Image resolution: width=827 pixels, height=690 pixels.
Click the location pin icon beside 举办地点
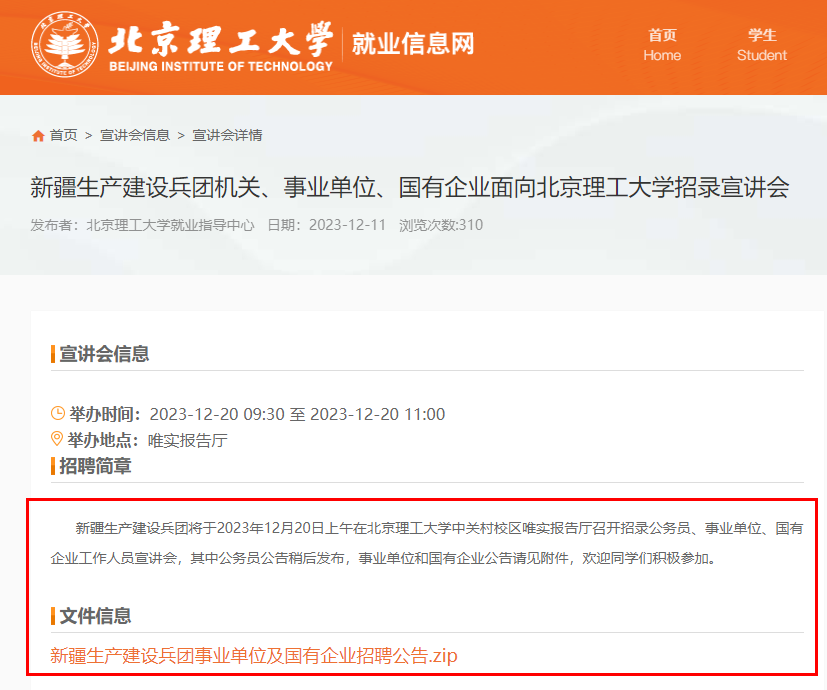coord(56,438)
